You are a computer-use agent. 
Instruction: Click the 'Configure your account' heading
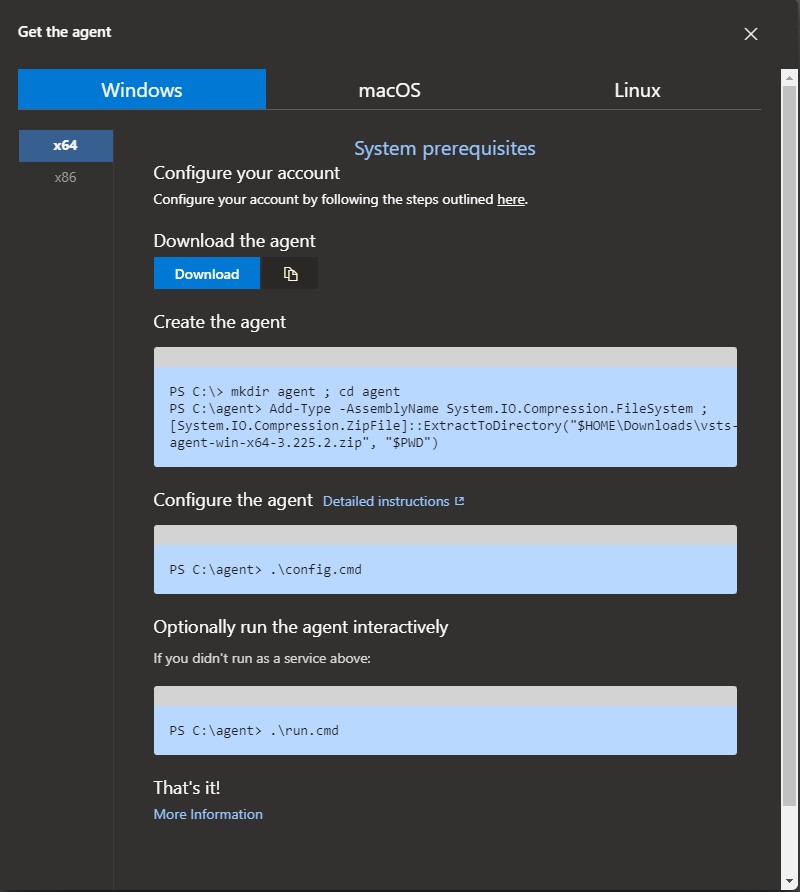(x=246, y=173)
